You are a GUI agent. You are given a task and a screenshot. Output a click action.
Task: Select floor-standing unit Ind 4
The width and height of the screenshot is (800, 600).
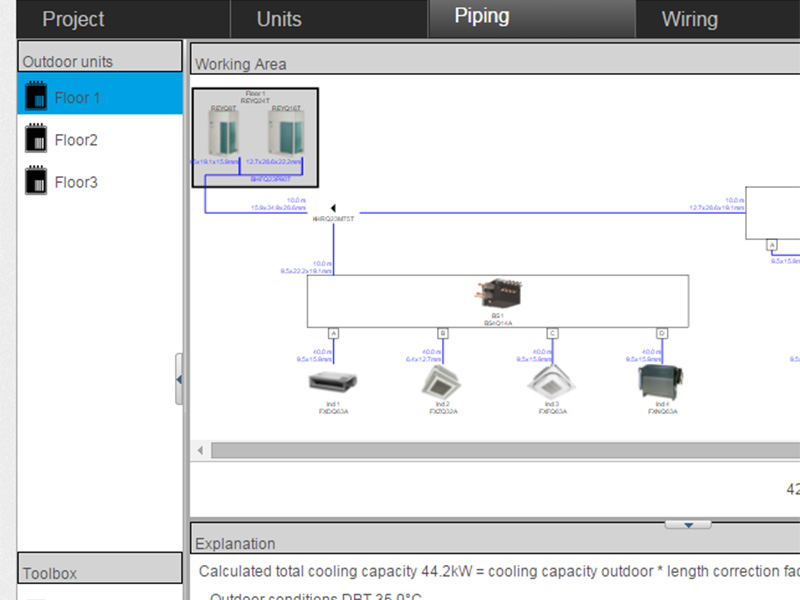(x=659, y=381)
